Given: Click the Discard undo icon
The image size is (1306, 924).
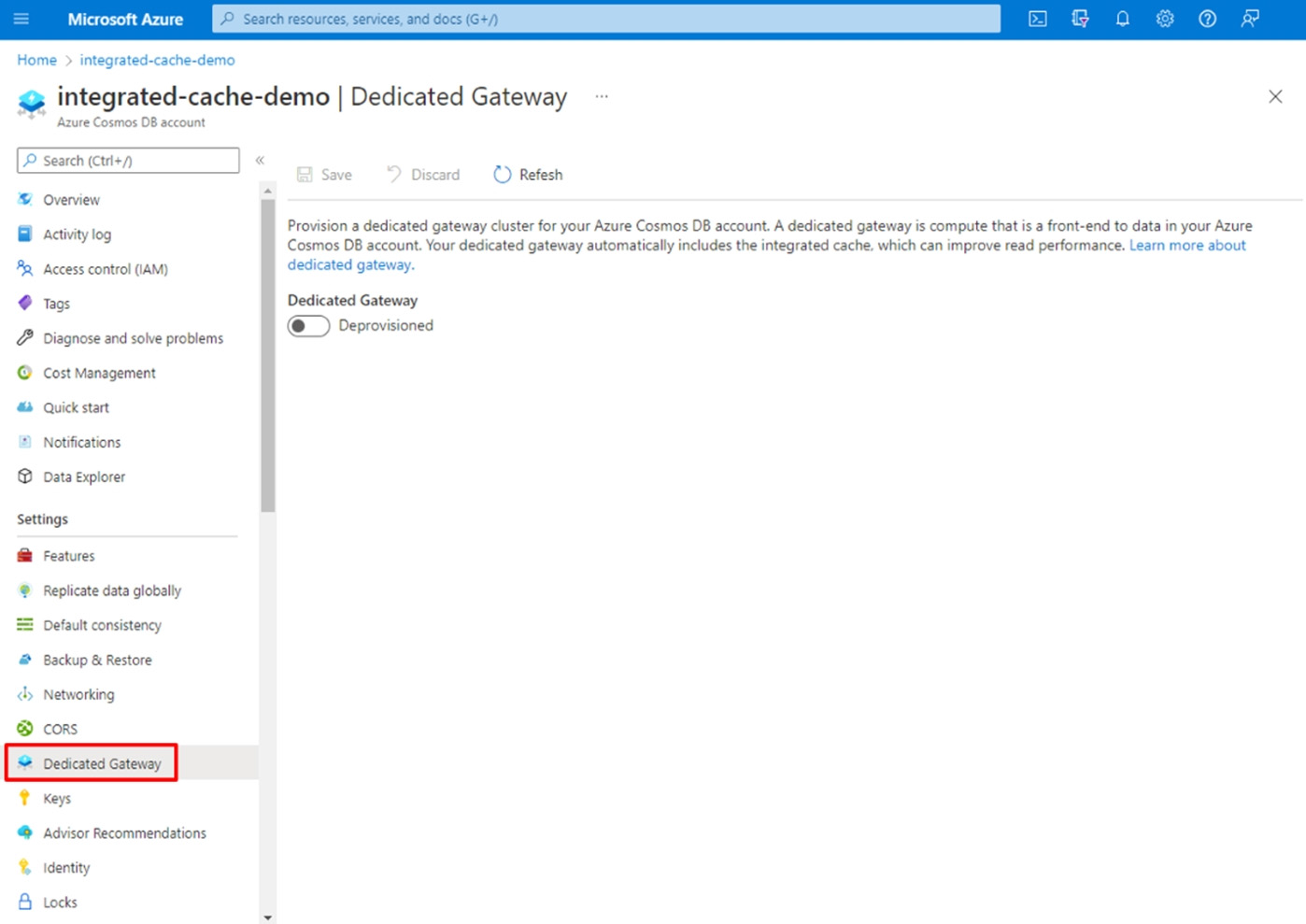Looking at the screenshot, I should click(x=394, y=175).
